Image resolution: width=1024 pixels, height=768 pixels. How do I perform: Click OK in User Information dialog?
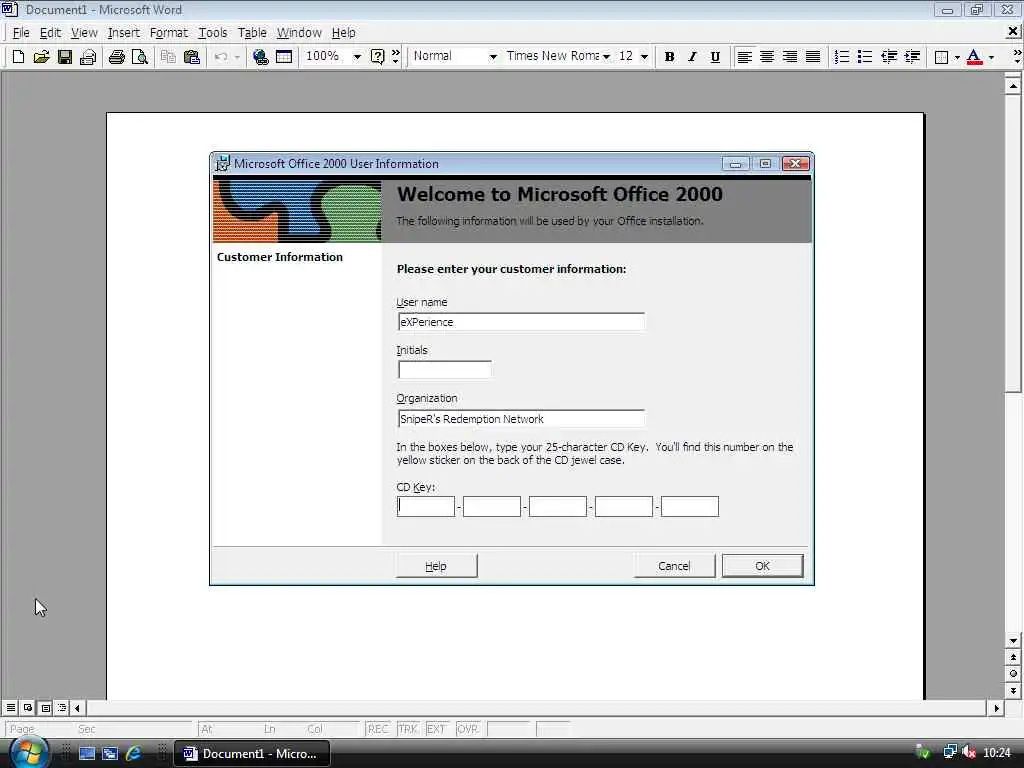(x=763, y=566)
